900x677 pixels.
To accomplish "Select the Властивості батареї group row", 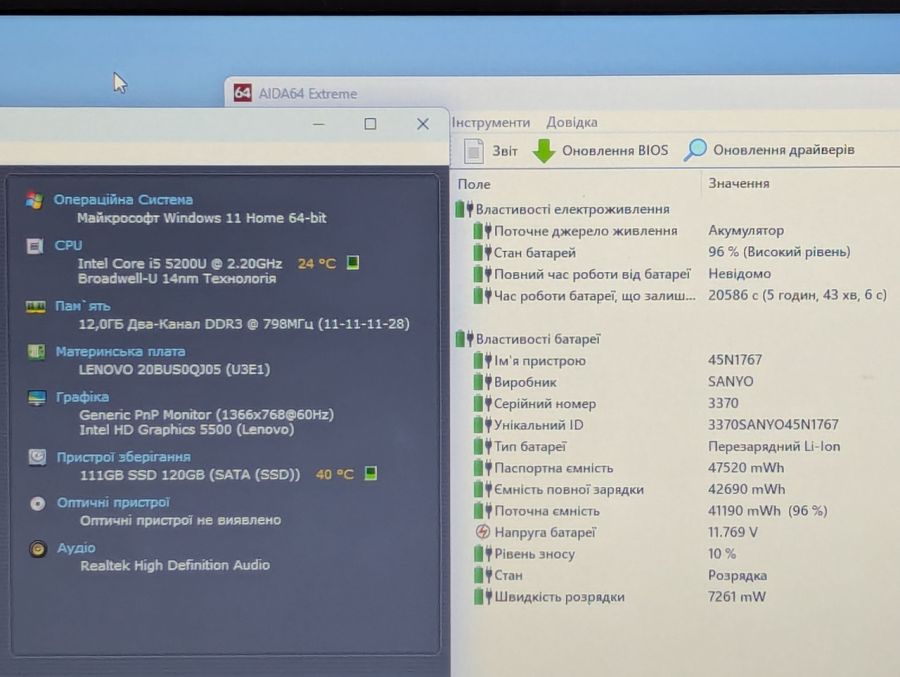I will (528, 339).
